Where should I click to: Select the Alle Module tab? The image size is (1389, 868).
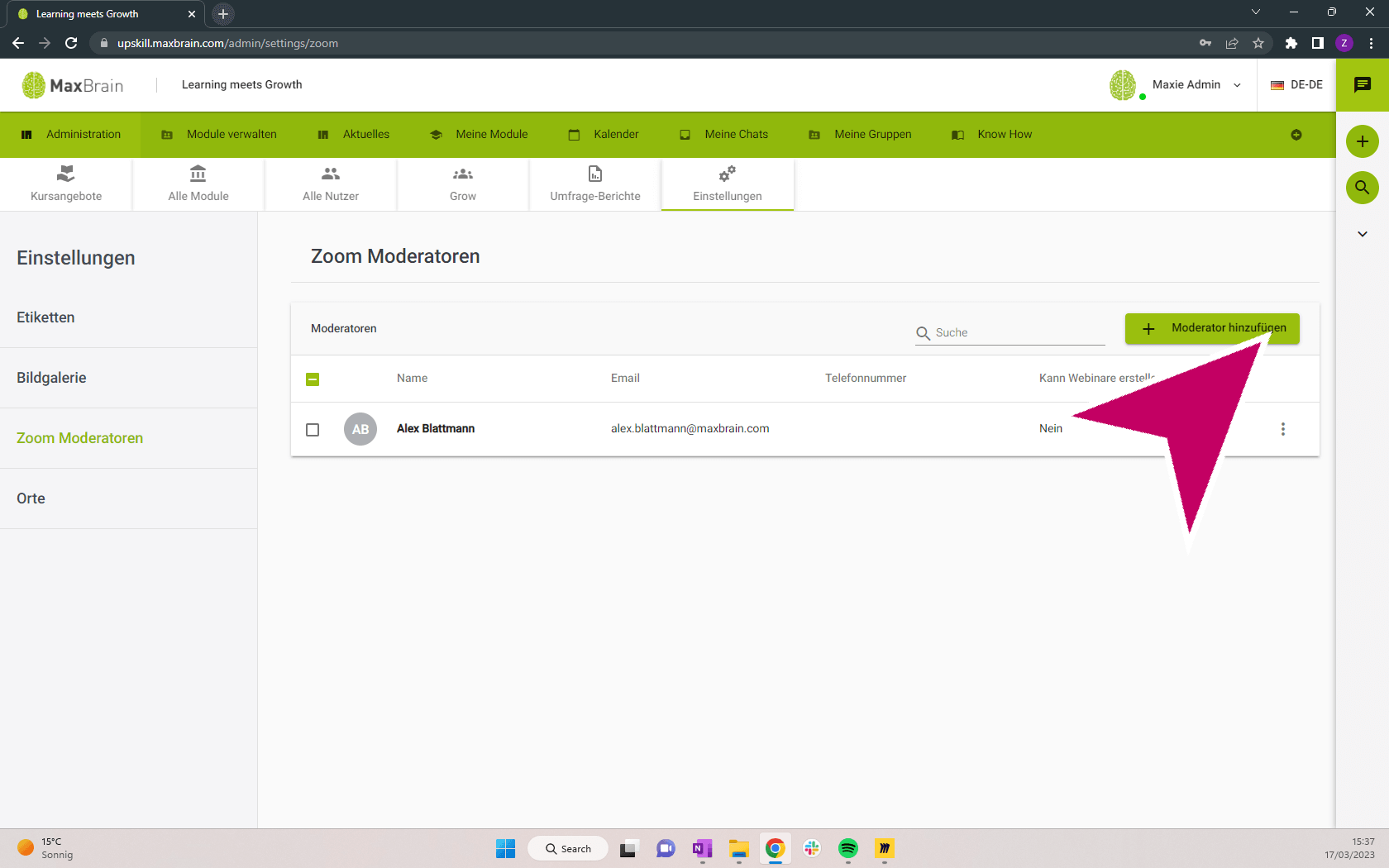click(x=198, y=184)
